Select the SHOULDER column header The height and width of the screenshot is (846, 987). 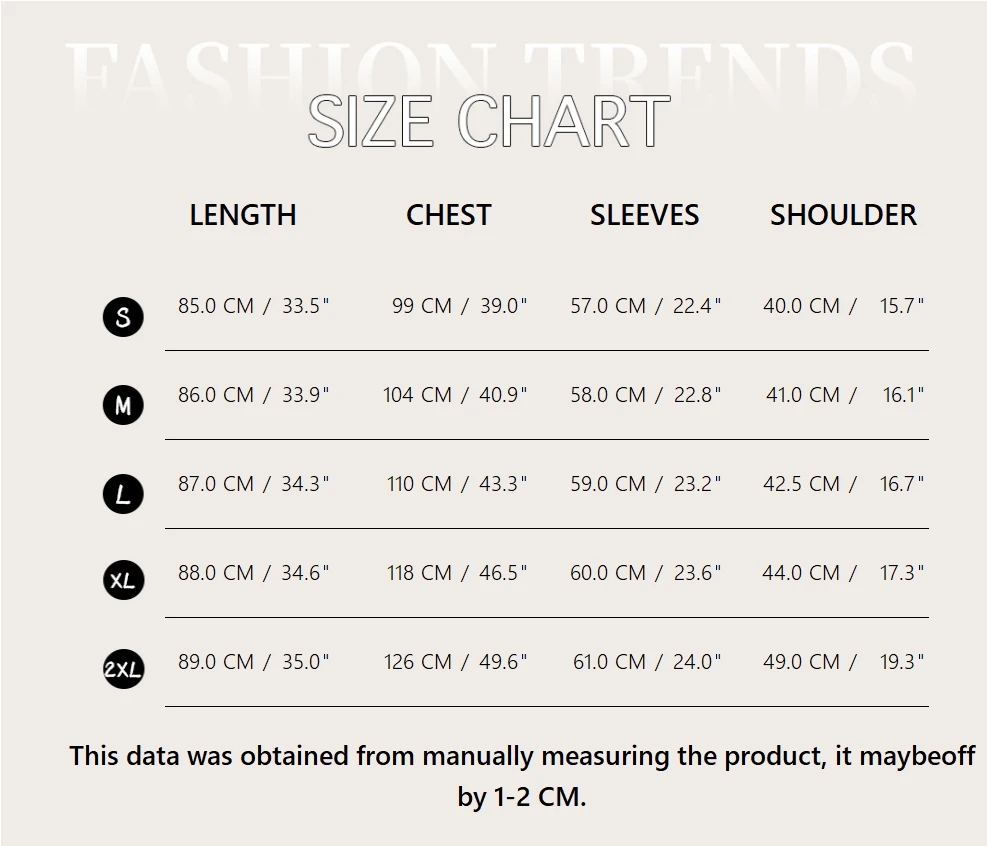(843, 215)
